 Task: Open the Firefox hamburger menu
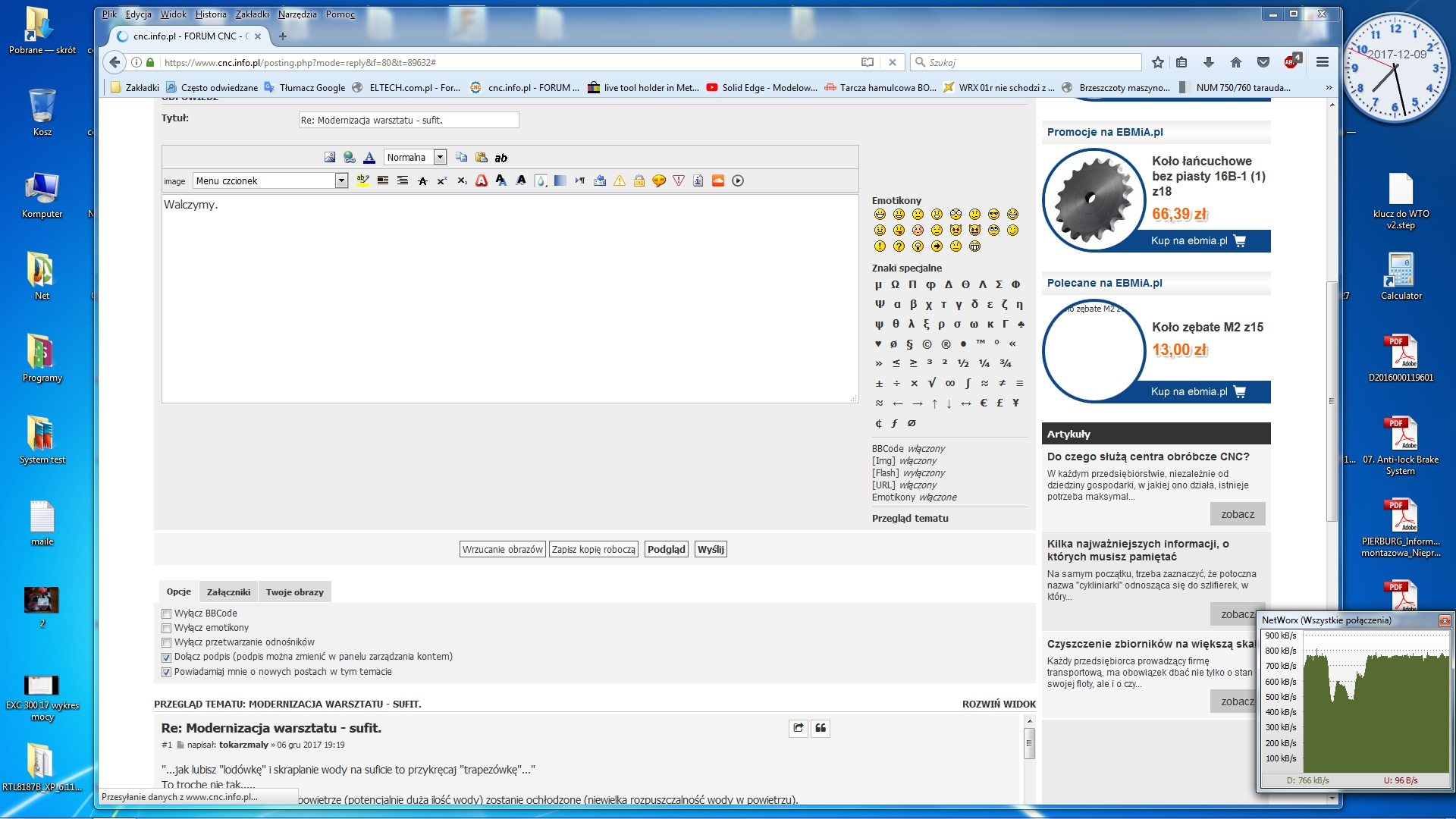click(1323, 62)
